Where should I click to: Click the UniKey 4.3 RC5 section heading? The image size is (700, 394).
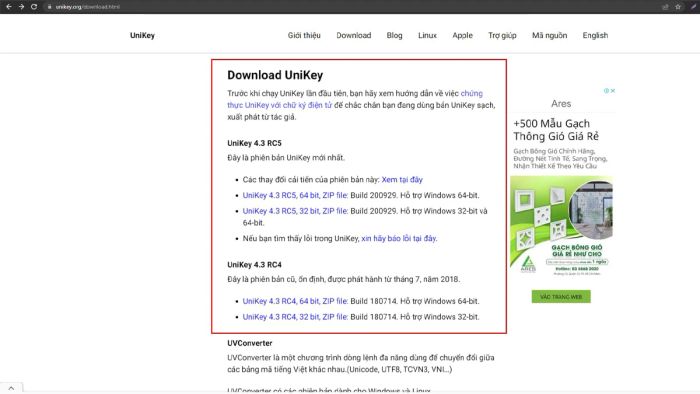(x=254, y=143)
